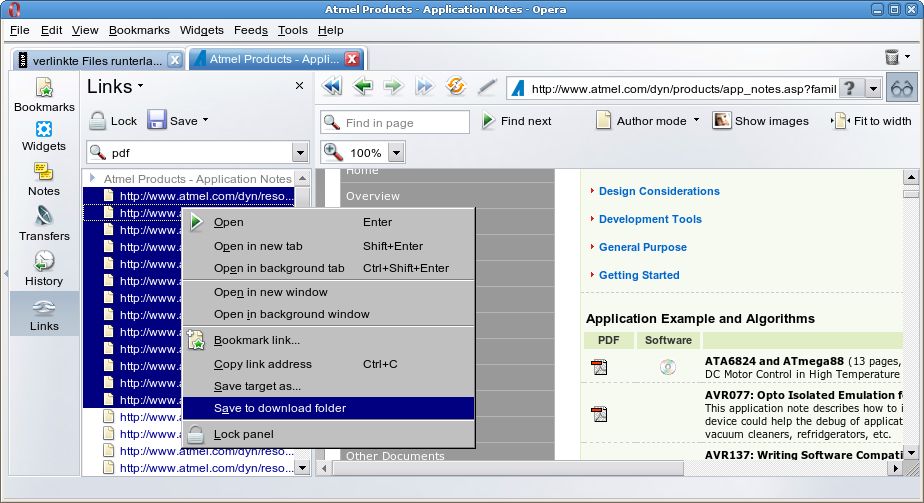
Task: Open the Notes panel icon
Action: pos(44,180)
